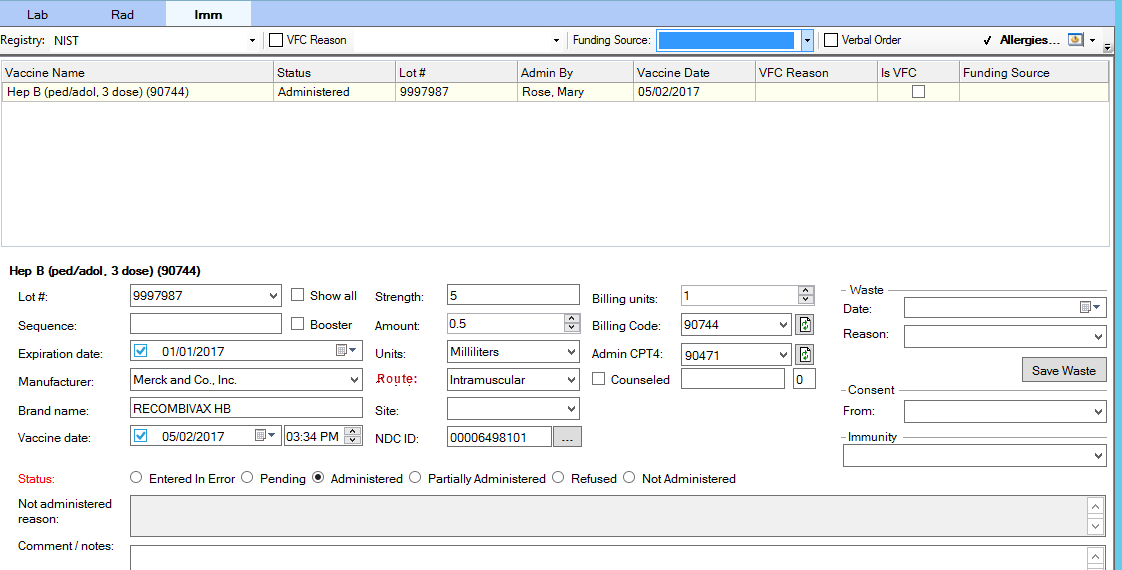Screen dimensions: 1122x570
Task: Open the Waste Date calendar picker
Action: point(1090,308)
